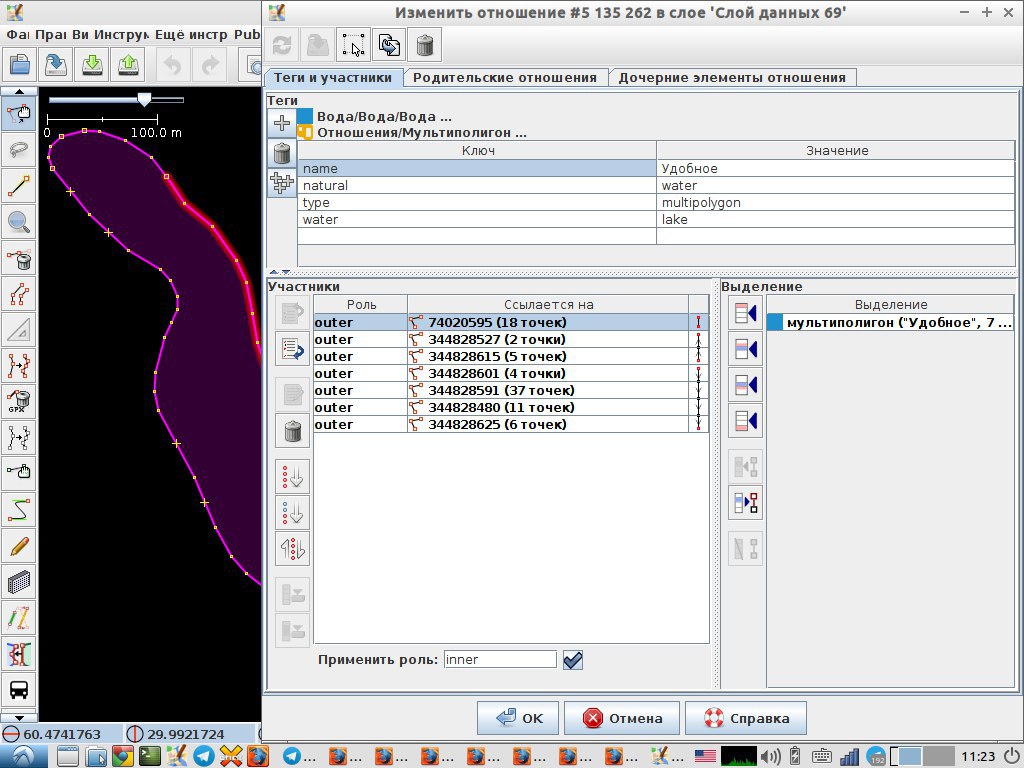The width and height of the screenshot is (1024, 768).
Task: Select member way 74020595 (18 точек)
Action: (548, 322)
